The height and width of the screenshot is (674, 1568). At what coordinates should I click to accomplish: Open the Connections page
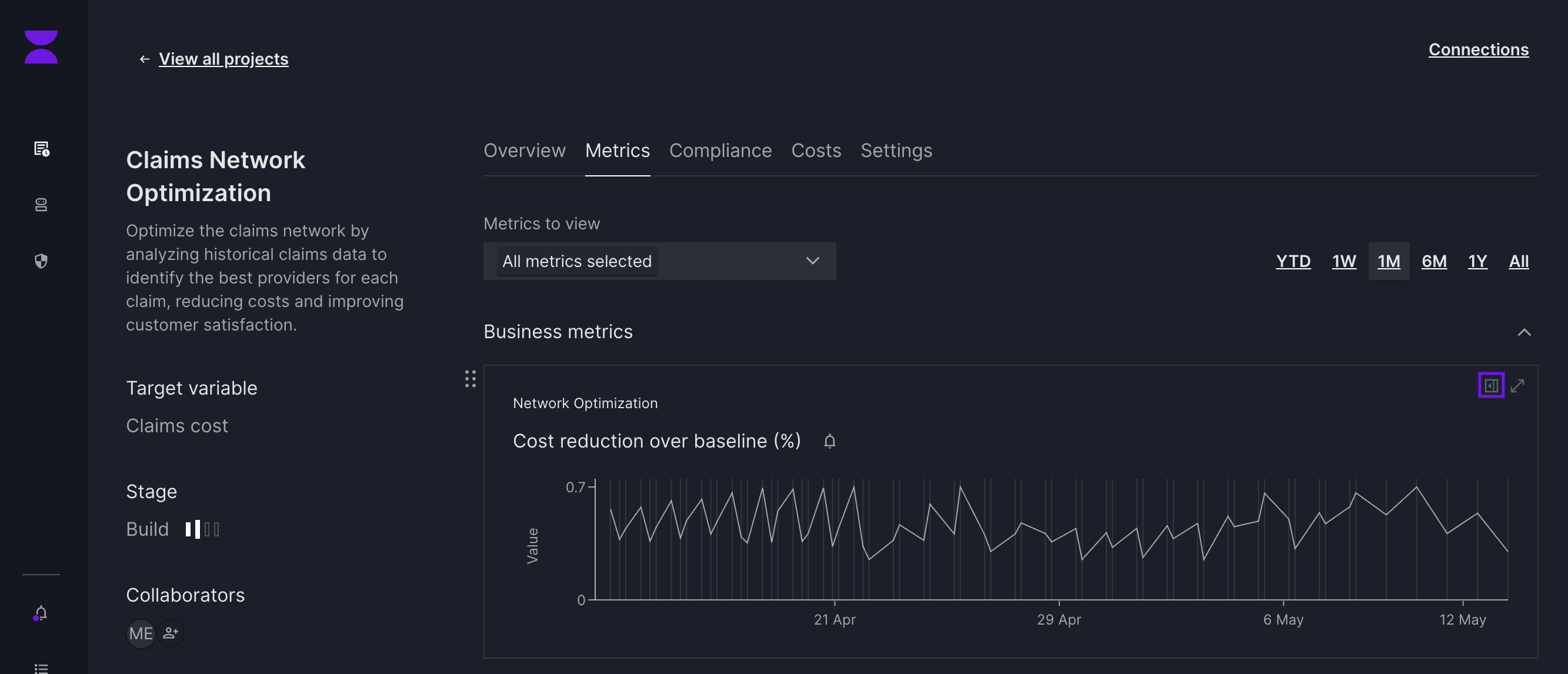(x=1478, y=49)
